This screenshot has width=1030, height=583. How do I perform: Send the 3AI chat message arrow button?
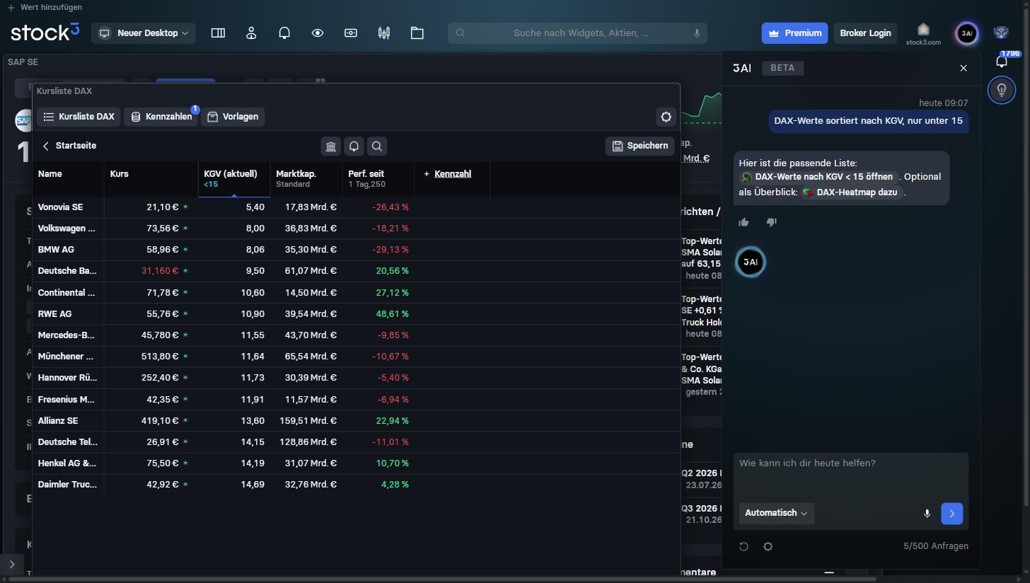point(952,513)
